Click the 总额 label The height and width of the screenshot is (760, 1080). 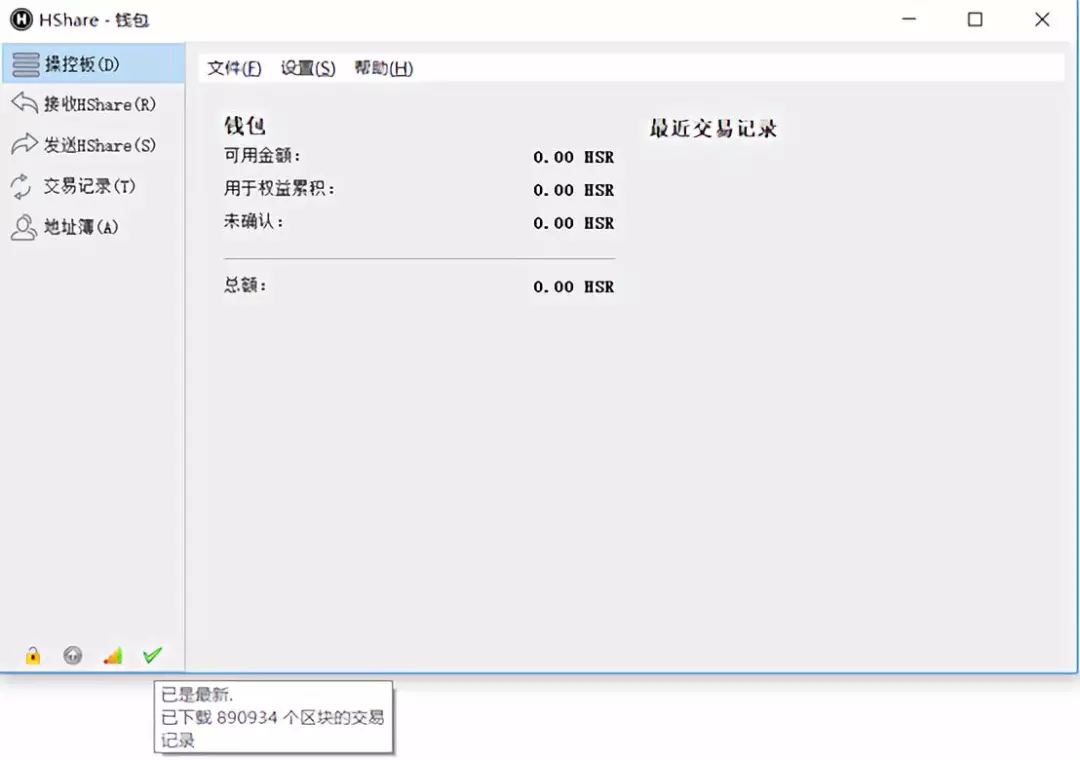(245, 285)
